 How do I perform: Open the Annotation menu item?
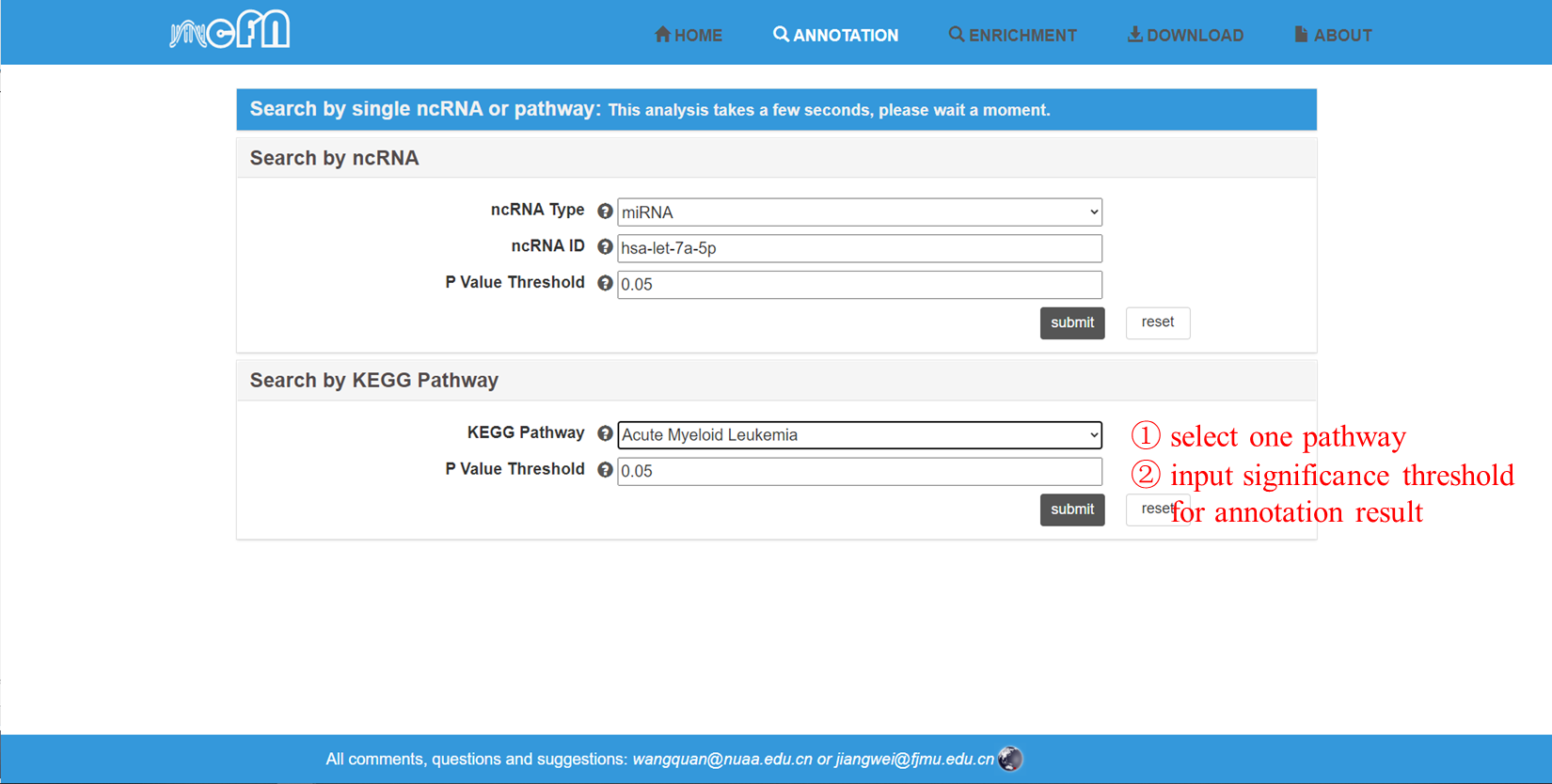tap(835, 36)
